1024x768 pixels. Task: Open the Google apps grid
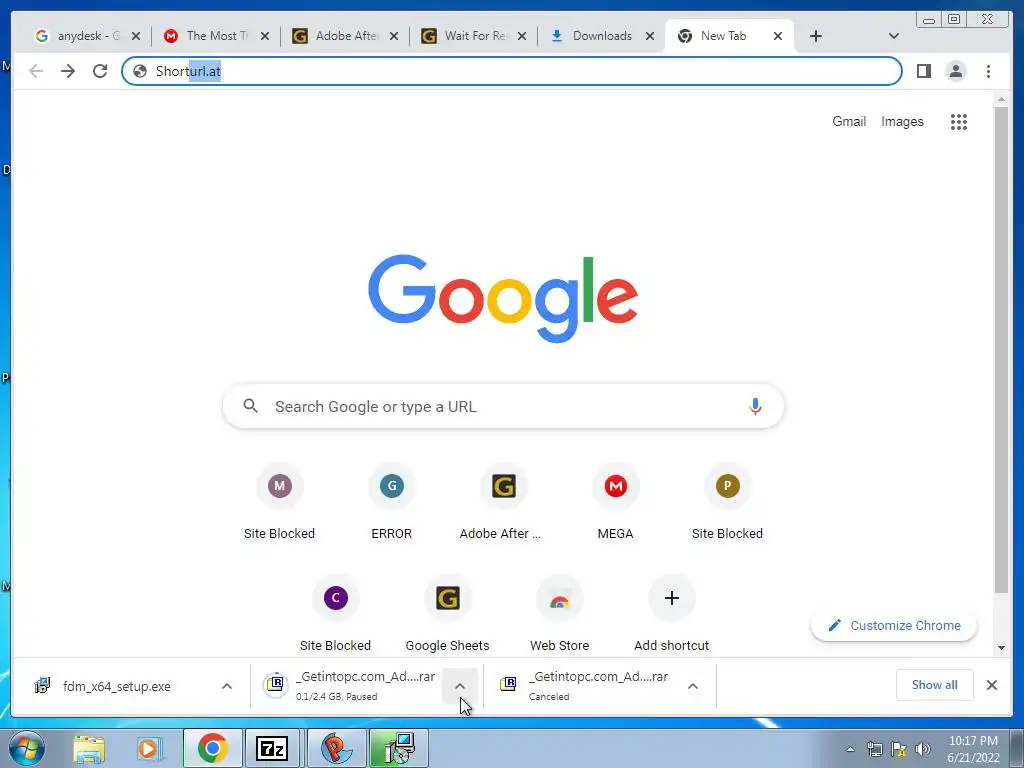click(x=959, y=121)
